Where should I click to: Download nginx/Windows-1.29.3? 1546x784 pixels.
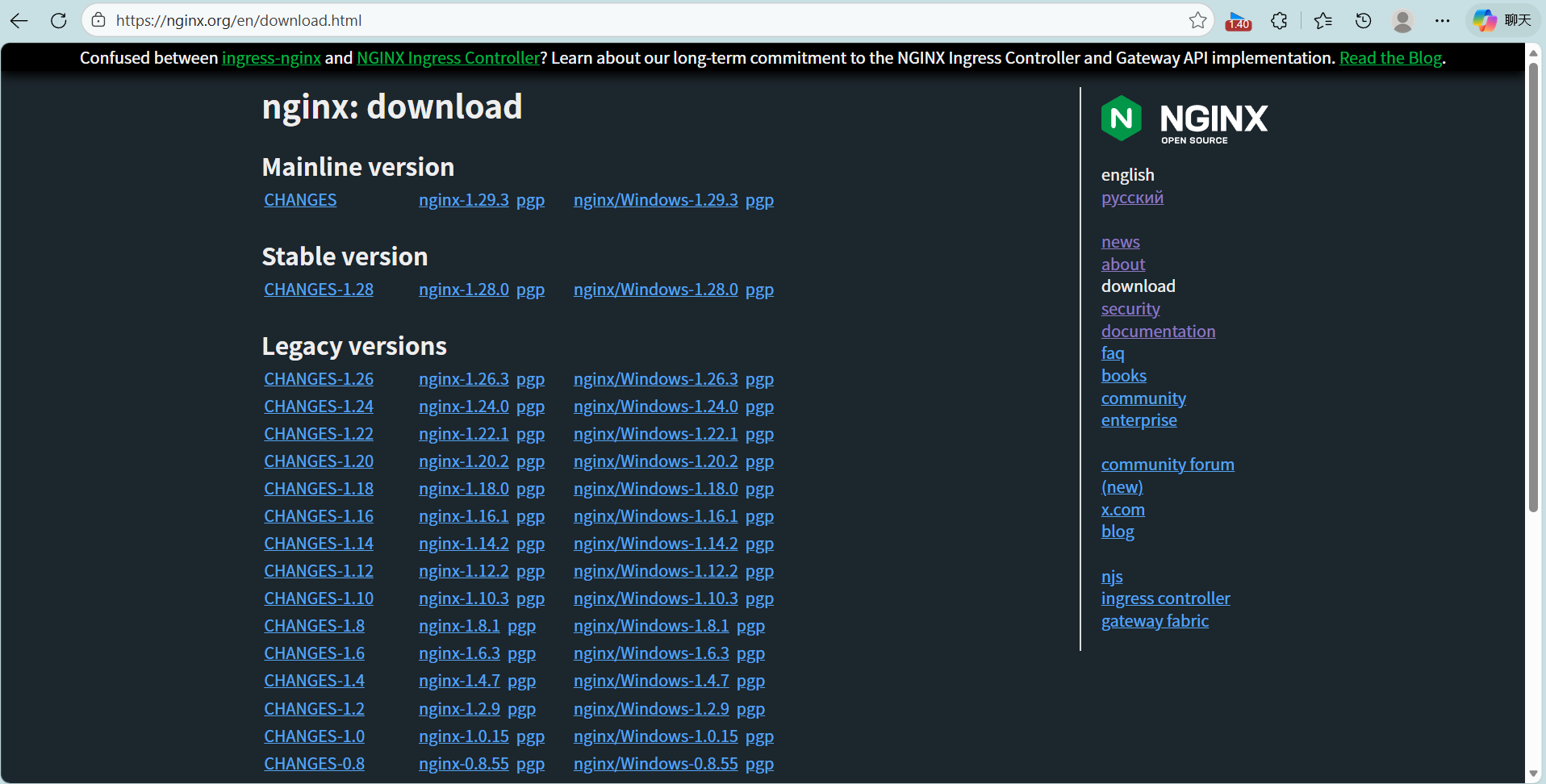655,200
